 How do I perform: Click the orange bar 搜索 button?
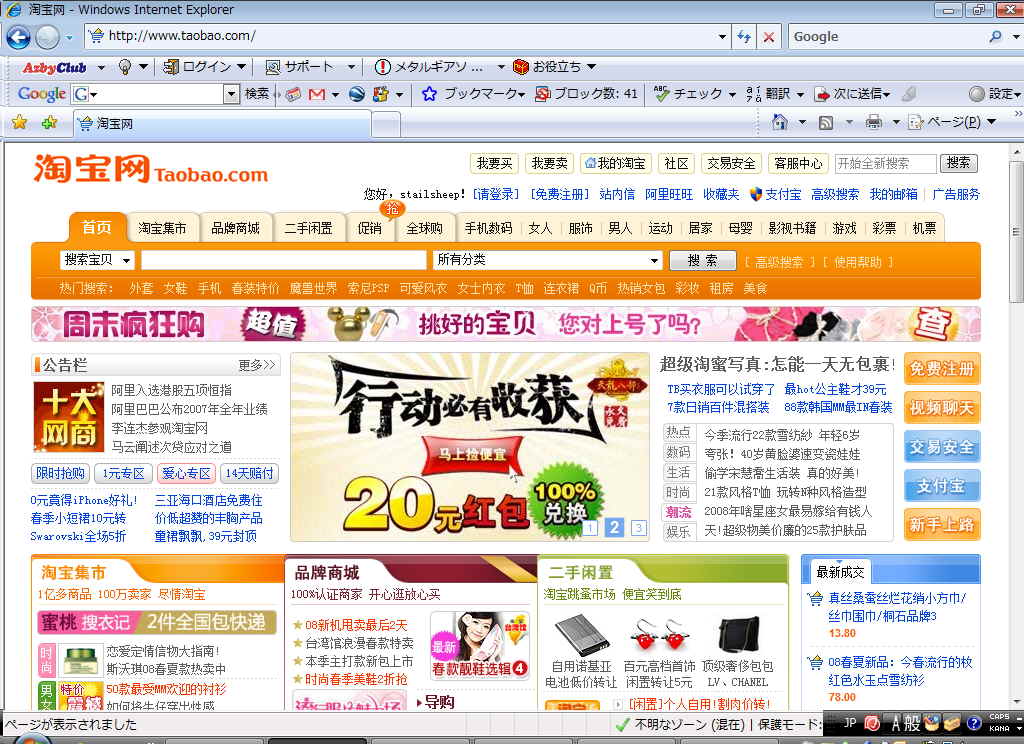point(703,261)
